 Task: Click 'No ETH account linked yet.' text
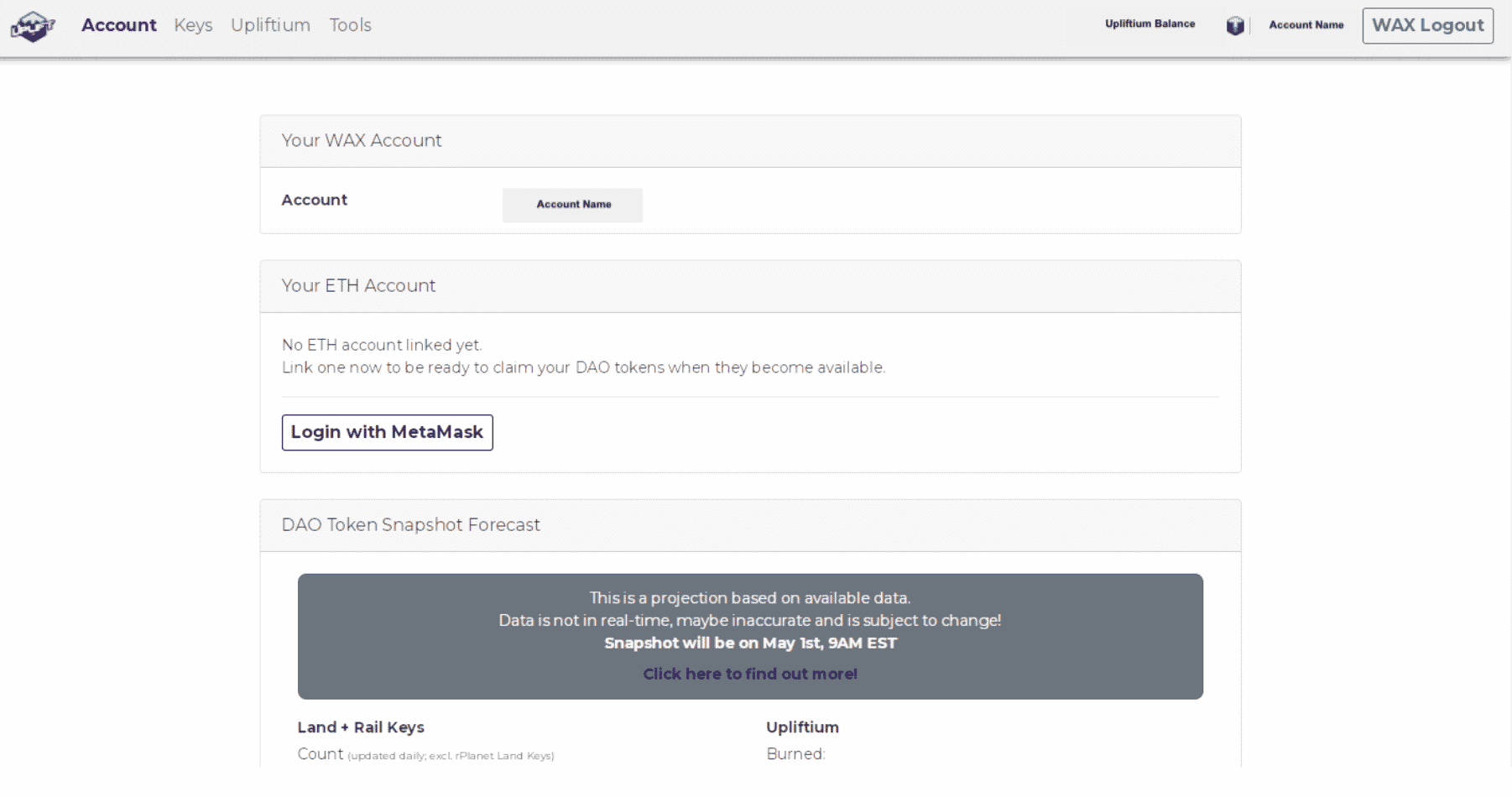tap(382, 345)
